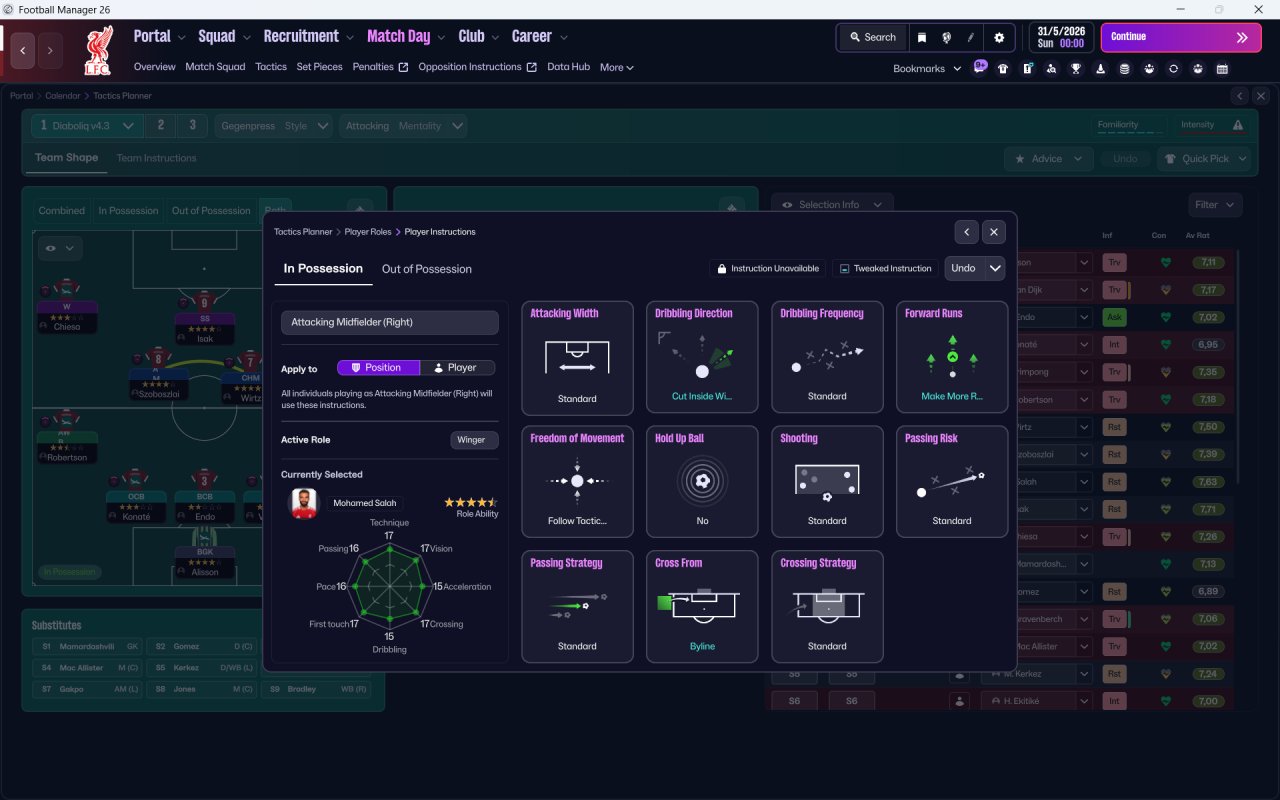
Task: Toggle pitch visibility eye dropdown
Action: pos(60,248)
